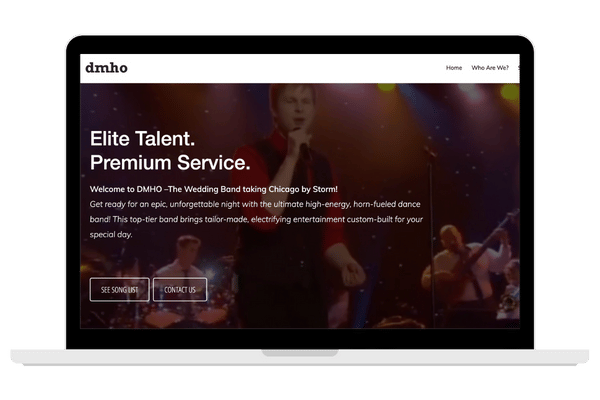Click the drummer behind the song list button
The image size is (600, 400).
(188, 256)
